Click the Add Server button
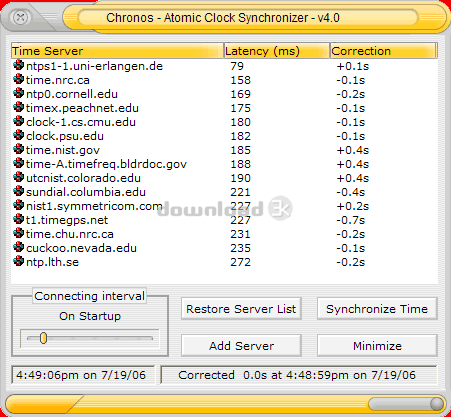Image resolution: width=451 pixels, height=417 pixels. (x=241, y=346)
